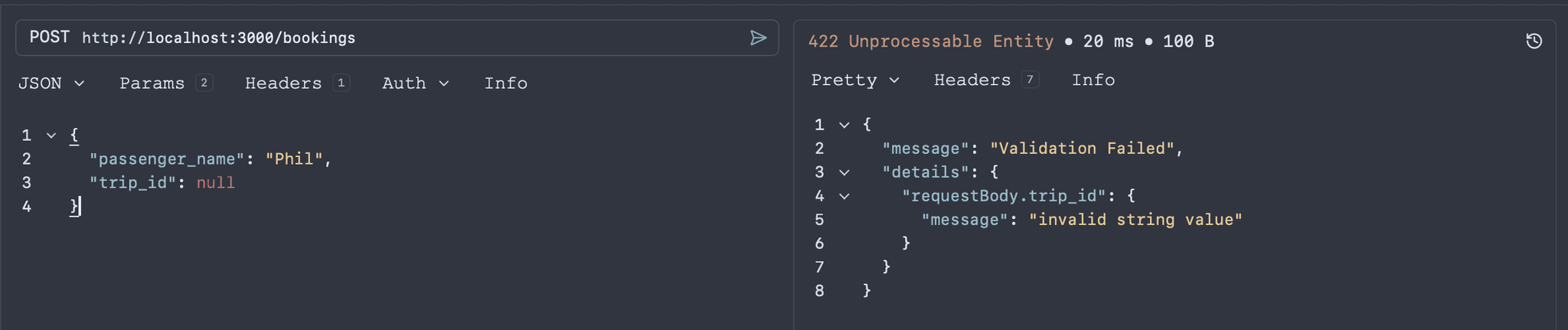The image size is (1568, 330).
Task: Collapse the "details" object in response
Action: click(x=844, y=172)
